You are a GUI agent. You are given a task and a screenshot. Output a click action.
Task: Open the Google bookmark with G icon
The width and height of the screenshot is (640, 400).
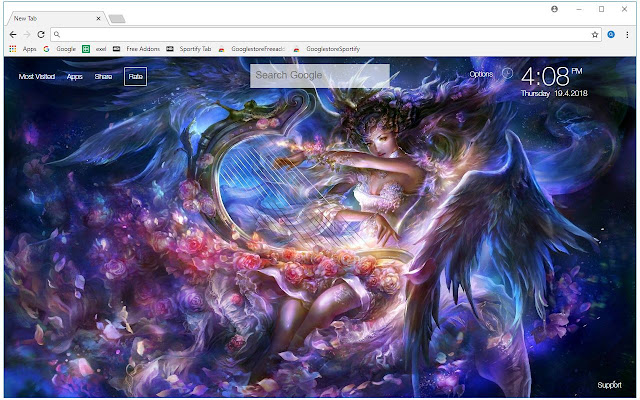pos(60,49)
